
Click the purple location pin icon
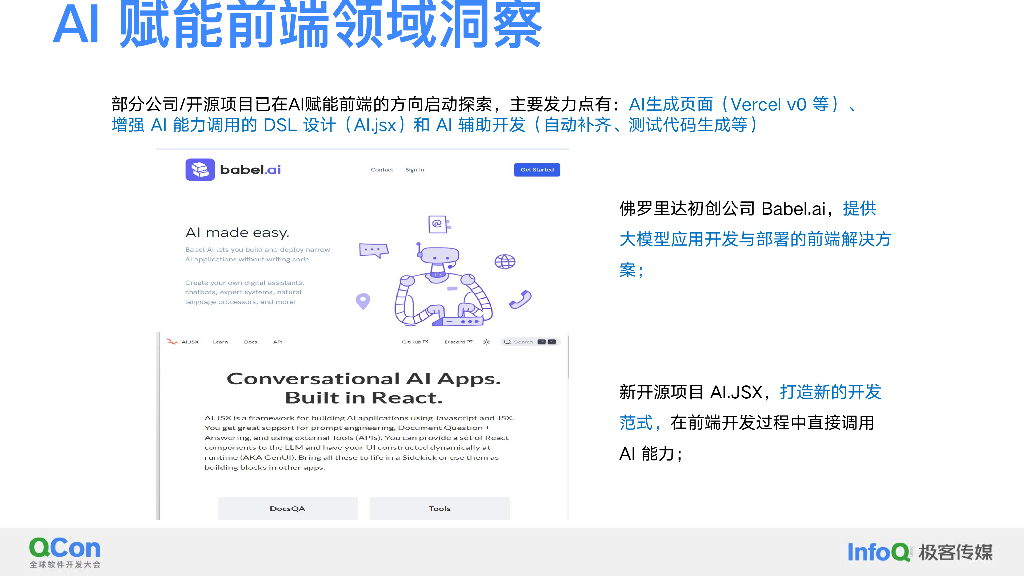point(363,301)
